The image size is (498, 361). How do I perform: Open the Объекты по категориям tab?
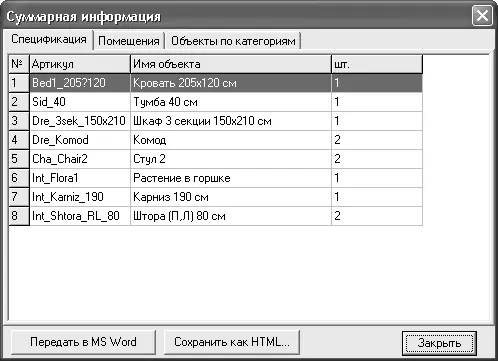tap(233, 41)
